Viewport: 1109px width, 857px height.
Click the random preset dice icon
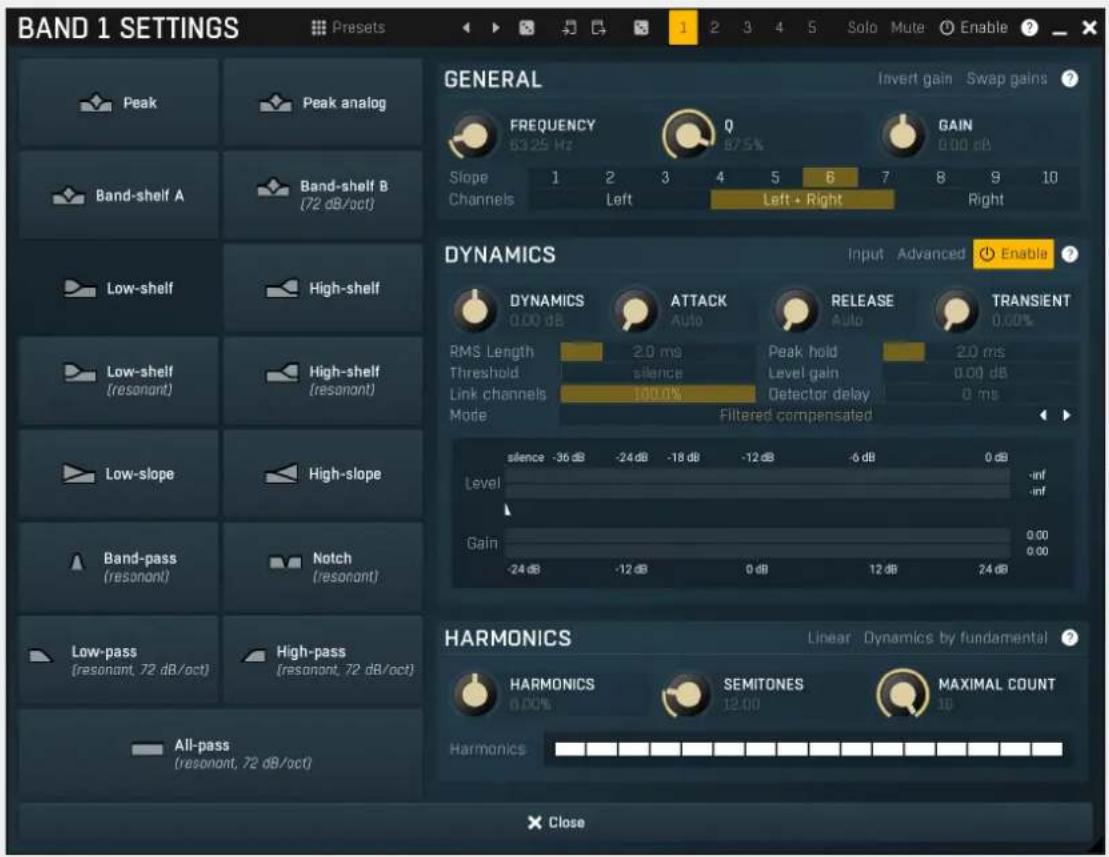(x=527, y=28)
